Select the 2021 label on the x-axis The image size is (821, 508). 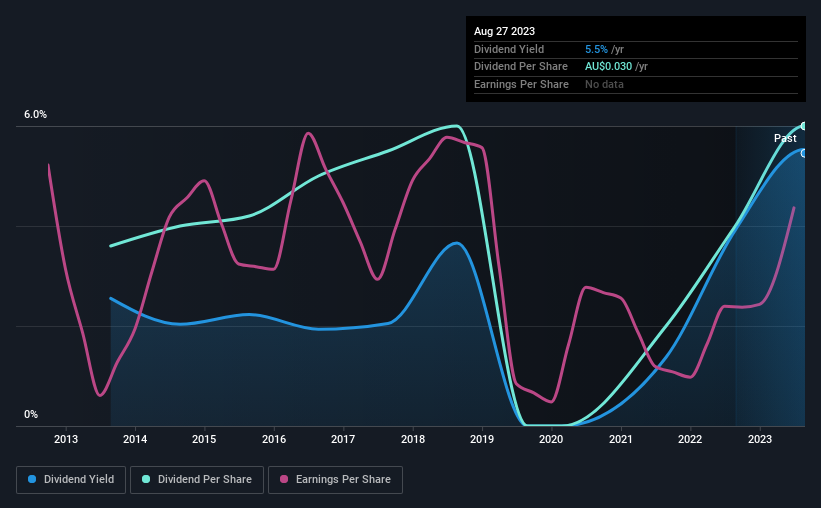point(620,439)
